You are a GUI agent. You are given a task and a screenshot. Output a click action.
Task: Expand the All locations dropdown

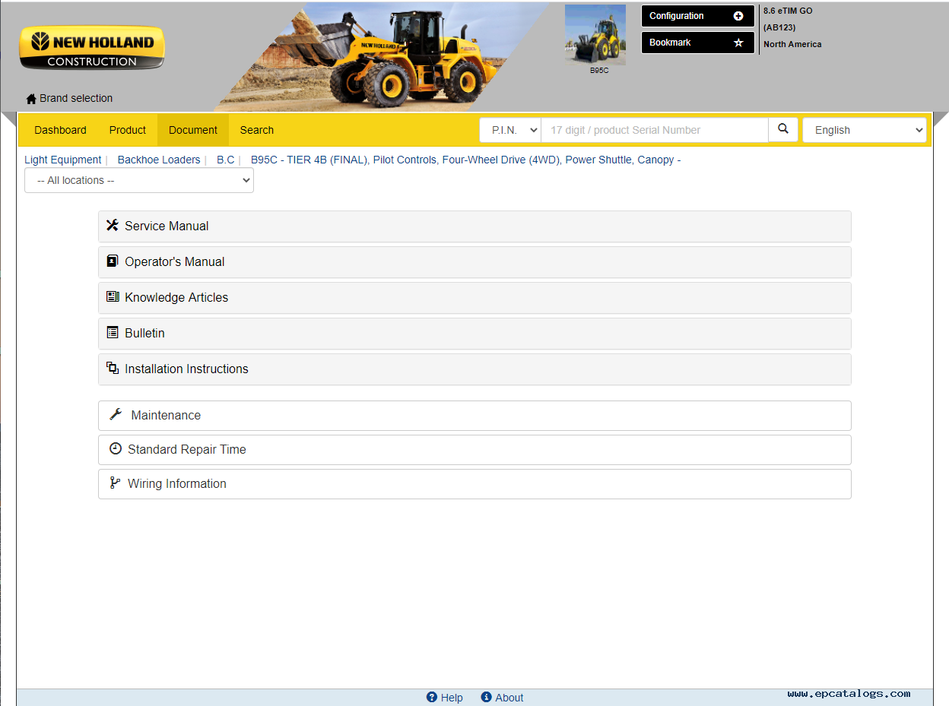[x=139, y=181]
